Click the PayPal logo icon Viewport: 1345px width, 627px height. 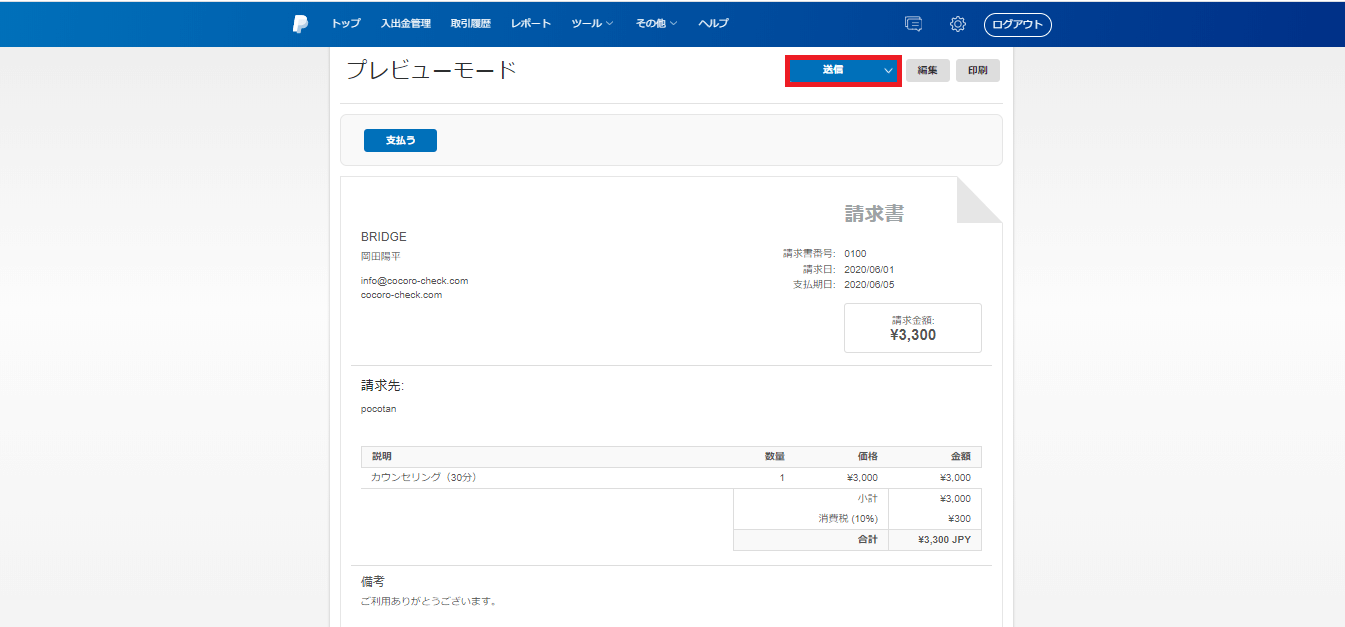[300, 24]
